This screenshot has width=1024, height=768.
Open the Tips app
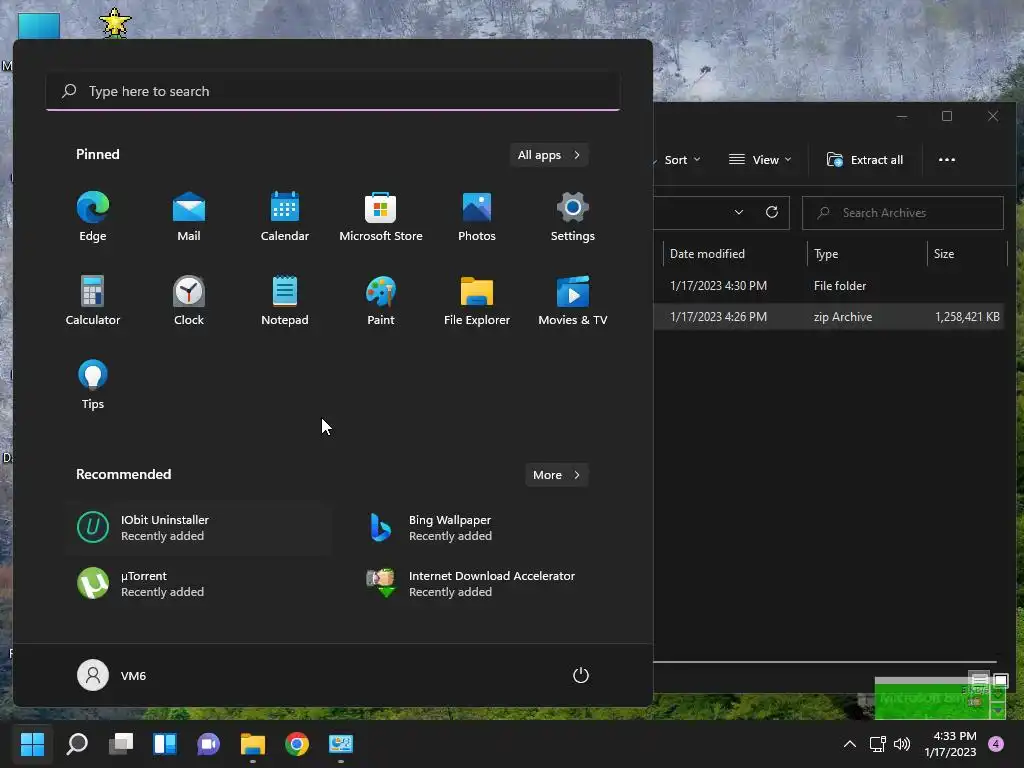tap(93, 385)
